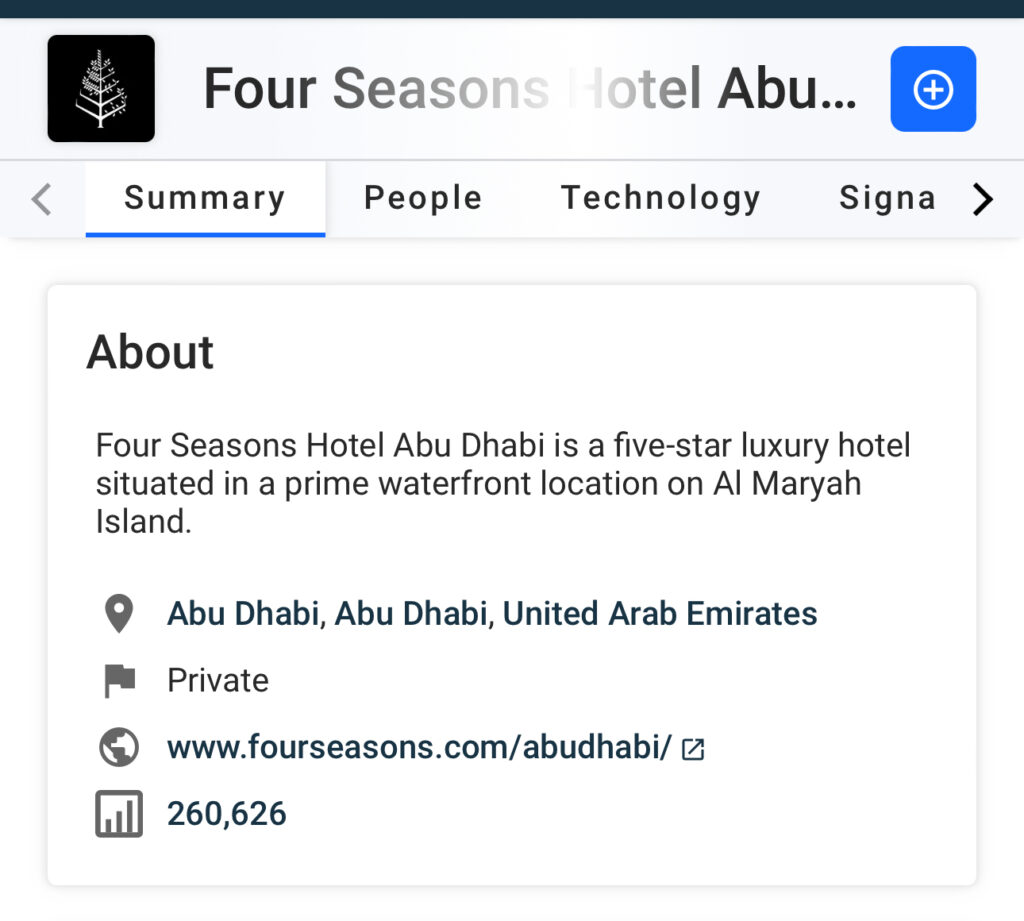Click the Private company status text
The height and width of the screenshot is (921, 1024).
(x=218, y=681)
